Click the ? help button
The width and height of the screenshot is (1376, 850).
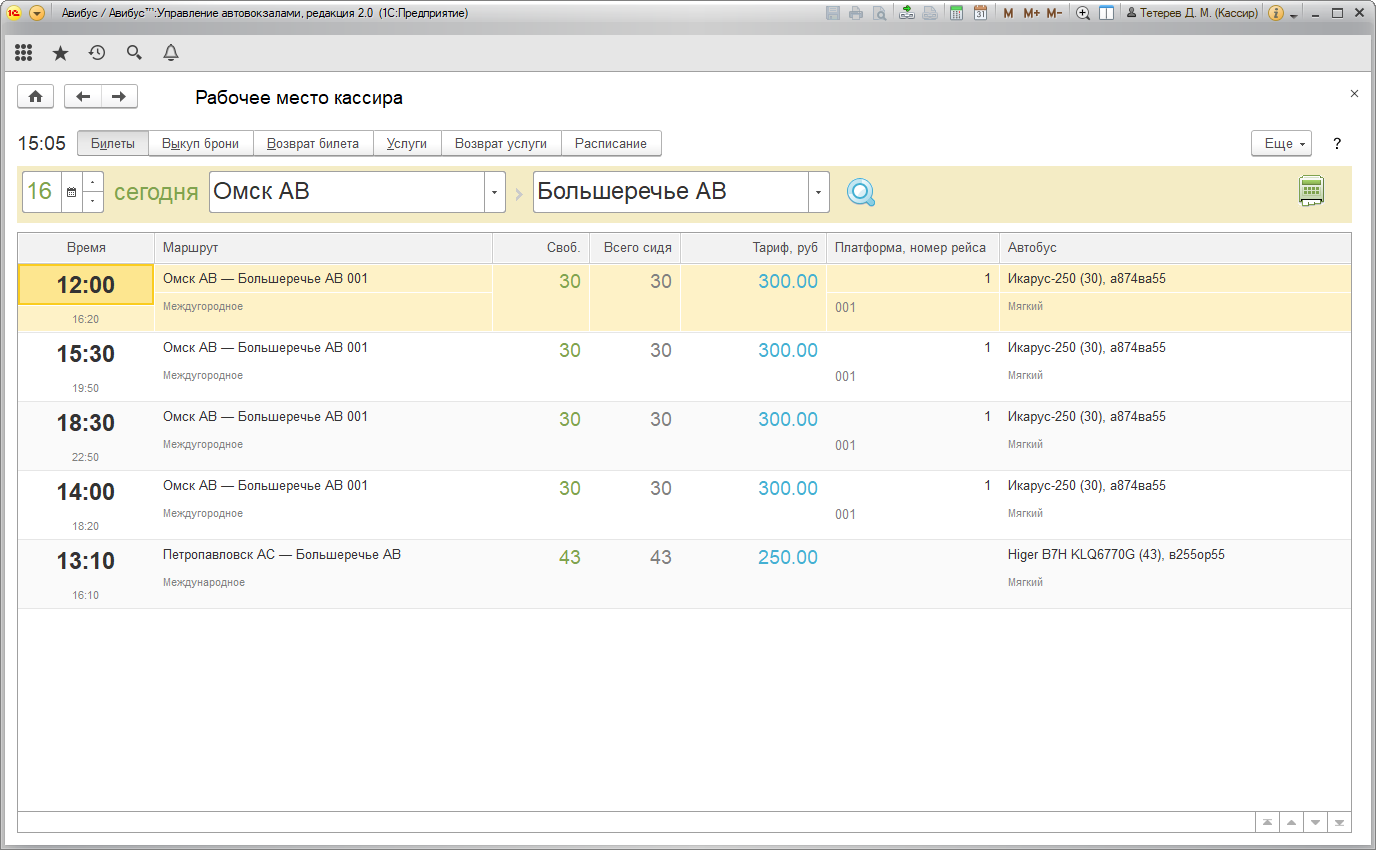[x=1337, y=144]
